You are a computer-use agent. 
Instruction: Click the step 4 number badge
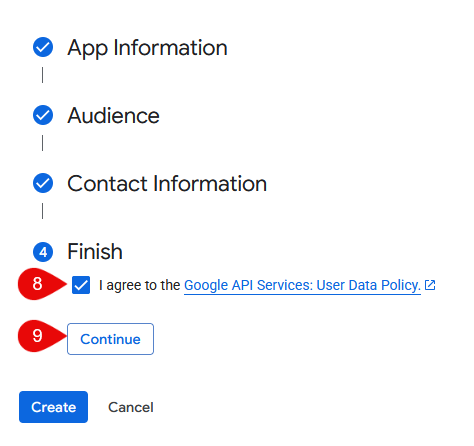[x=43, y=252]
